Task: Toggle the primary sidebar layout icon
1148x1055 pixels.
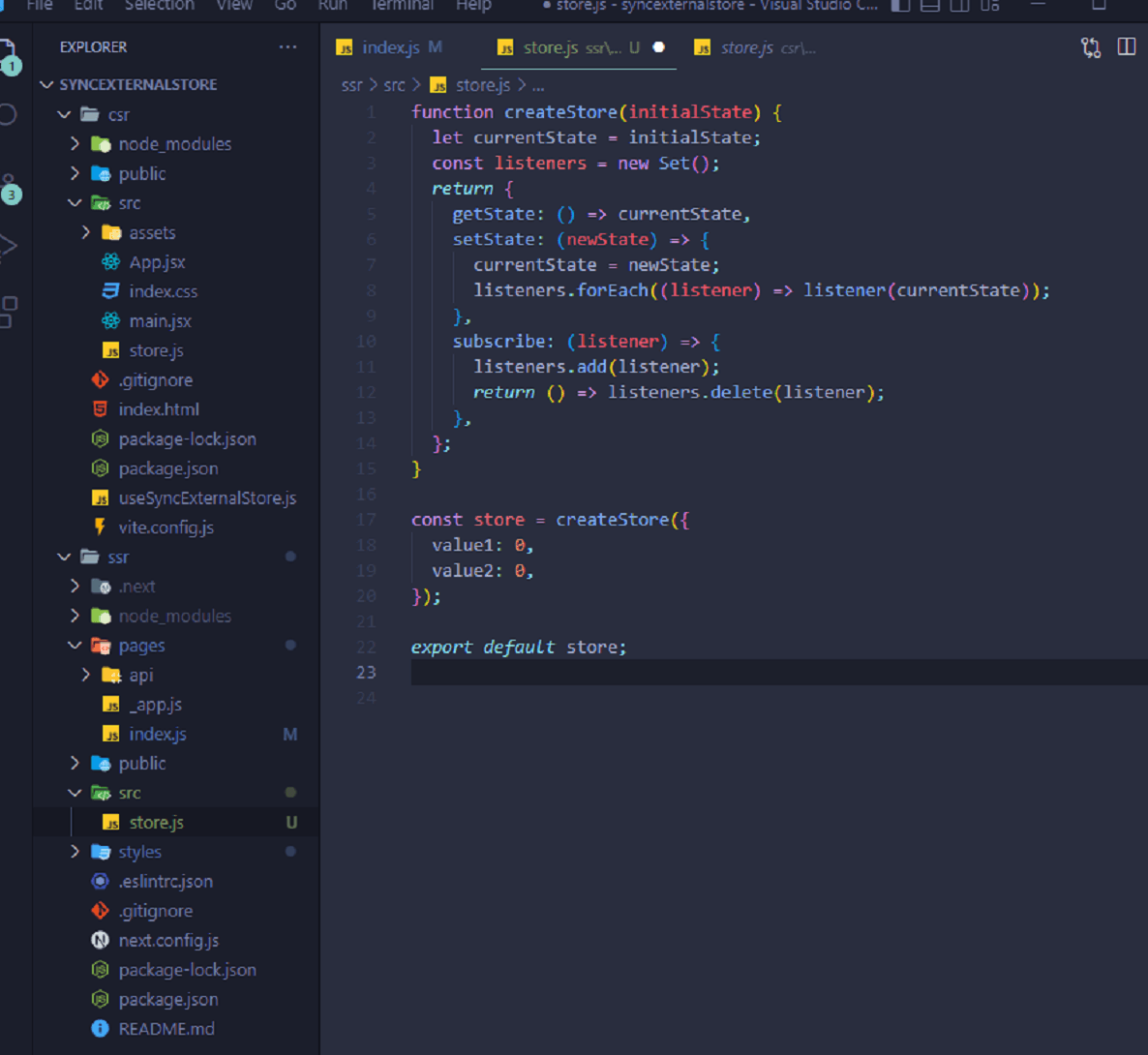Action: point(900,6)
